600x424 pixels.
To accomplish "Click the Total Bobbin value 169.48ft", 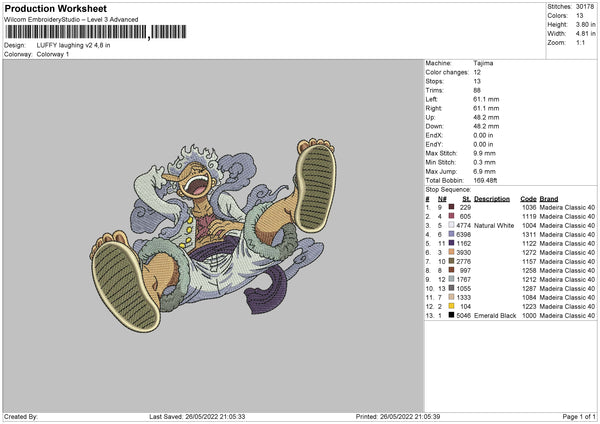I will point(485,180).
